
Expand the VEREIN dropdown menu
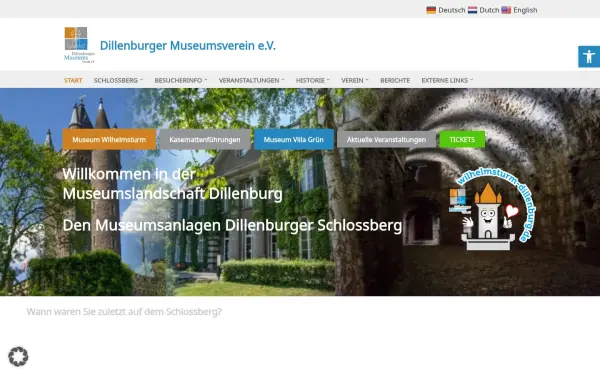(355, 80)
